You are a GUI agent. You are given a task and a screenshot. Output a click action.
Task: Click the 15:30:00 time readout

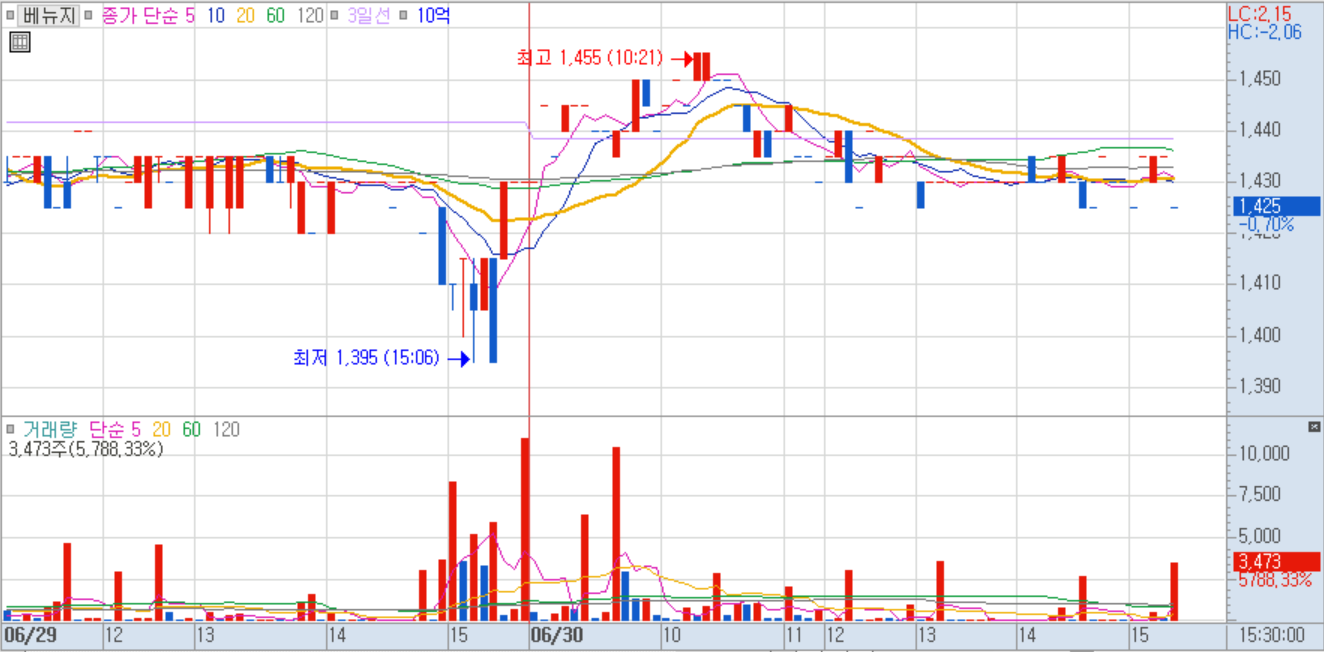(1271, 636)
